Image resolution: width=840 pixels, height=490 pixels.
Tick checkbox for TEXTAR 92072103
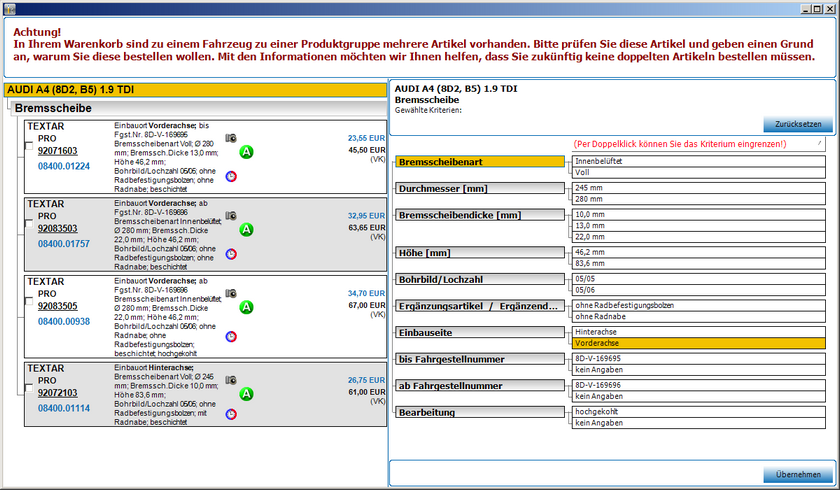[x=29, y=388]
